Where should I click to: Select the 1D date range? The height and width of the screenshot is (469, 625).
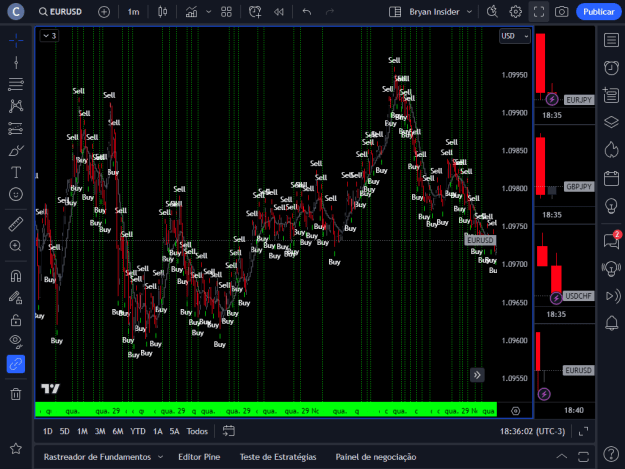tap(47, 431)
